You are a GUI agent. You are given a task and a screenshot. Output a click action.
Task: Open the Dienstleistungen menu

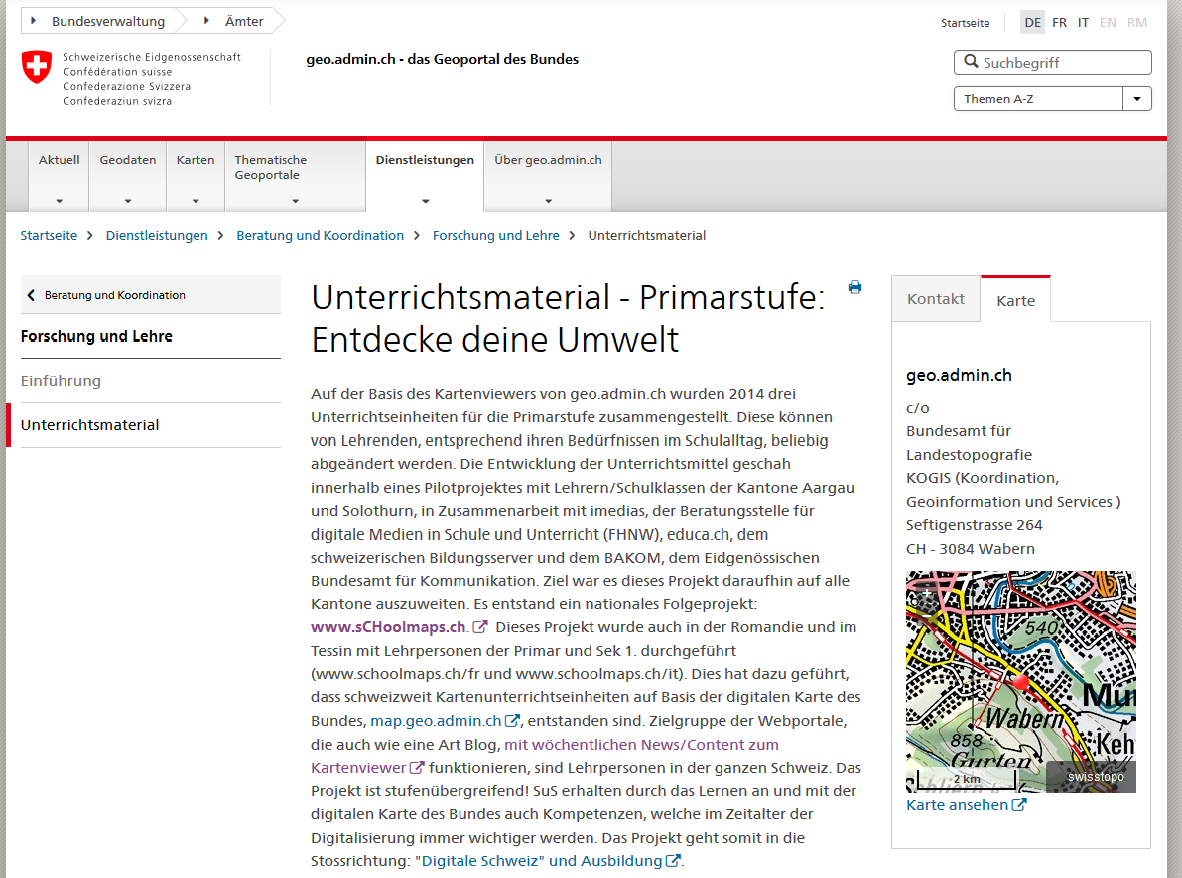(425, 178)
